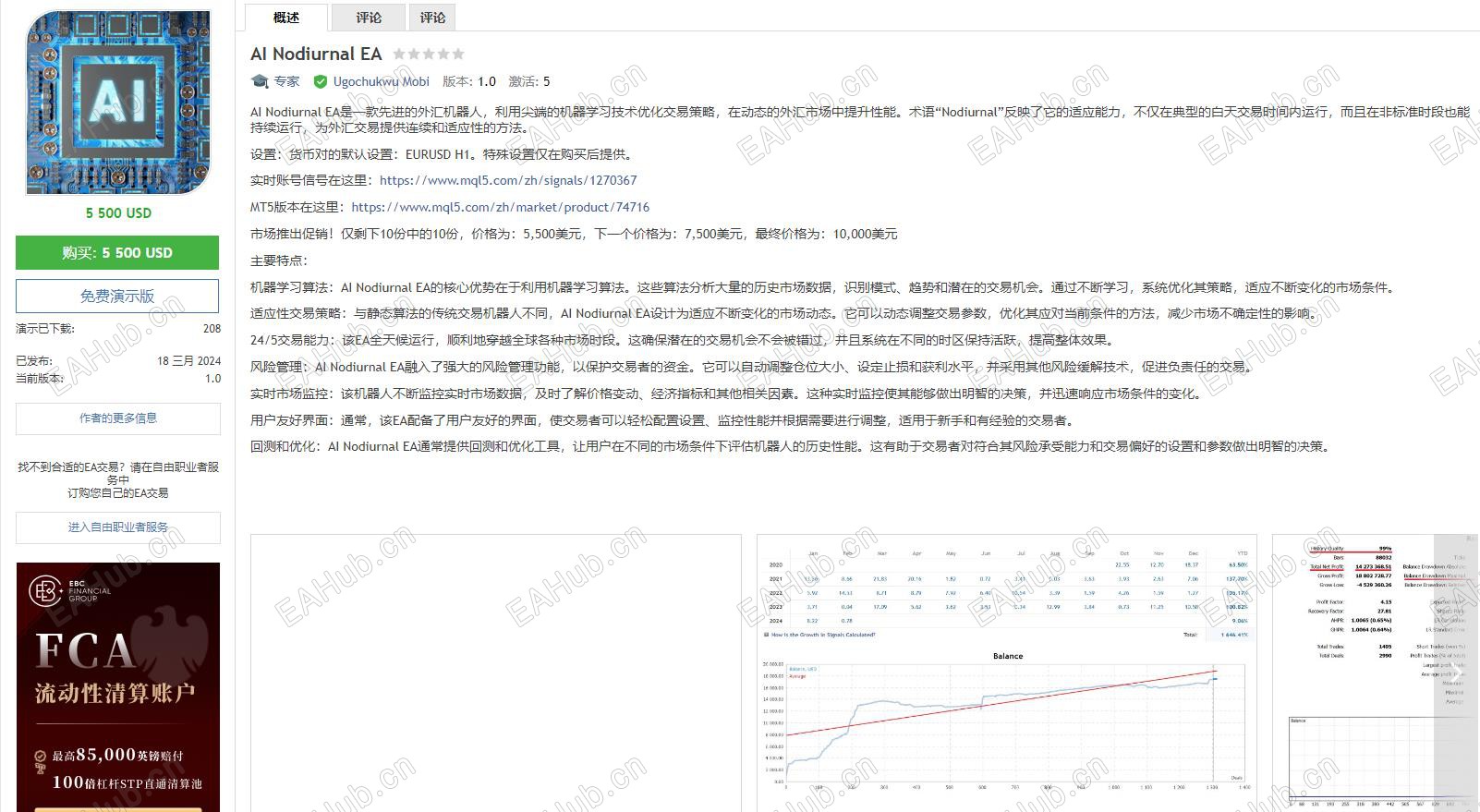Click the 免费演示版 free demo button
The height and width of the screenshot is (812, 1480).
coord(117,296)
